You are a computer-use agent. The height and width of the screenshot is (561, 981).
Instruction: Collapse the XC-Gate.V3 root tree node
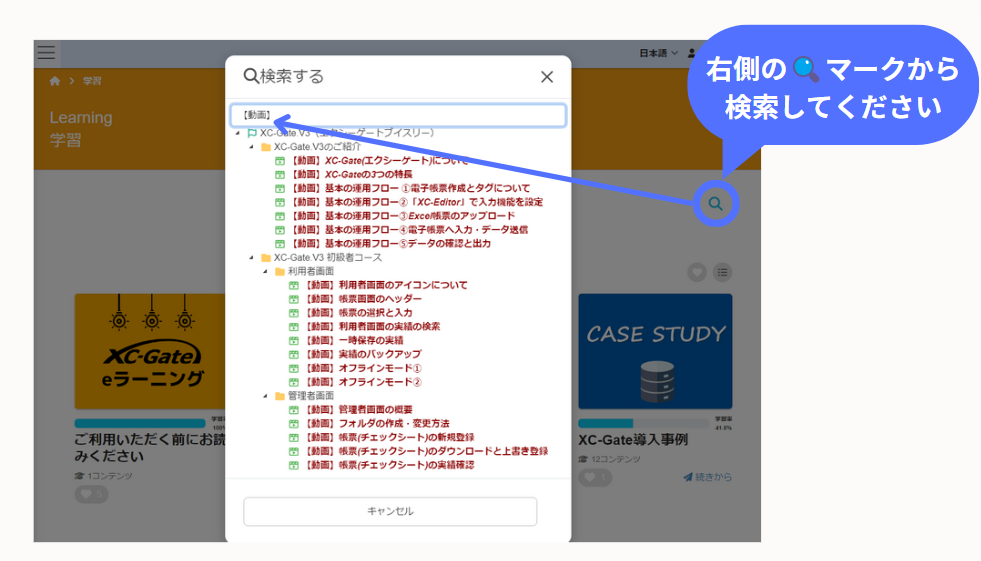point(238,133)
